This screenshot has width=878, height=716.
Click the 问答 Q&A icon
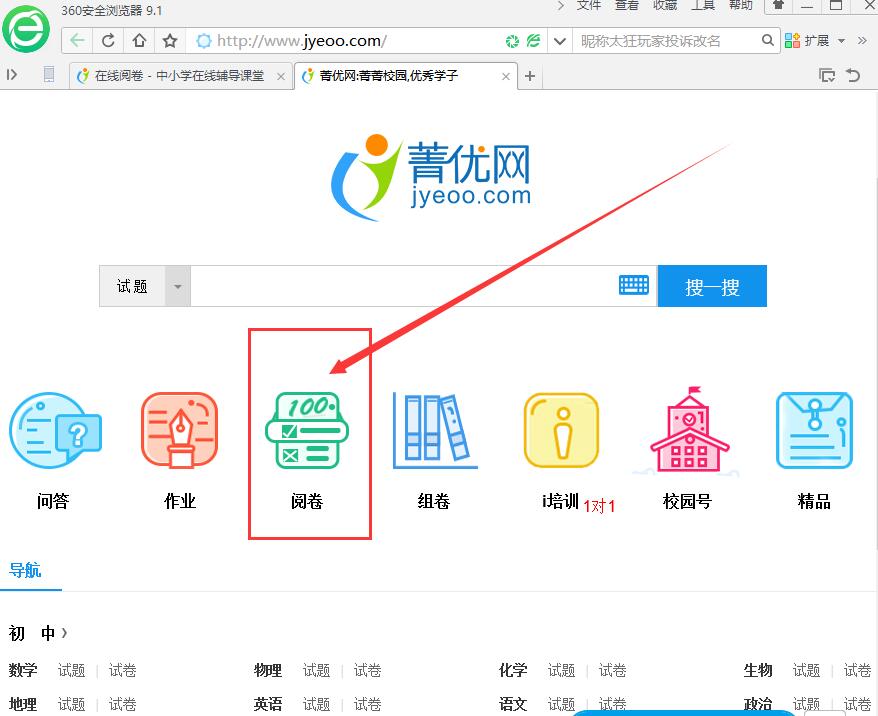(x=54, y=431)
